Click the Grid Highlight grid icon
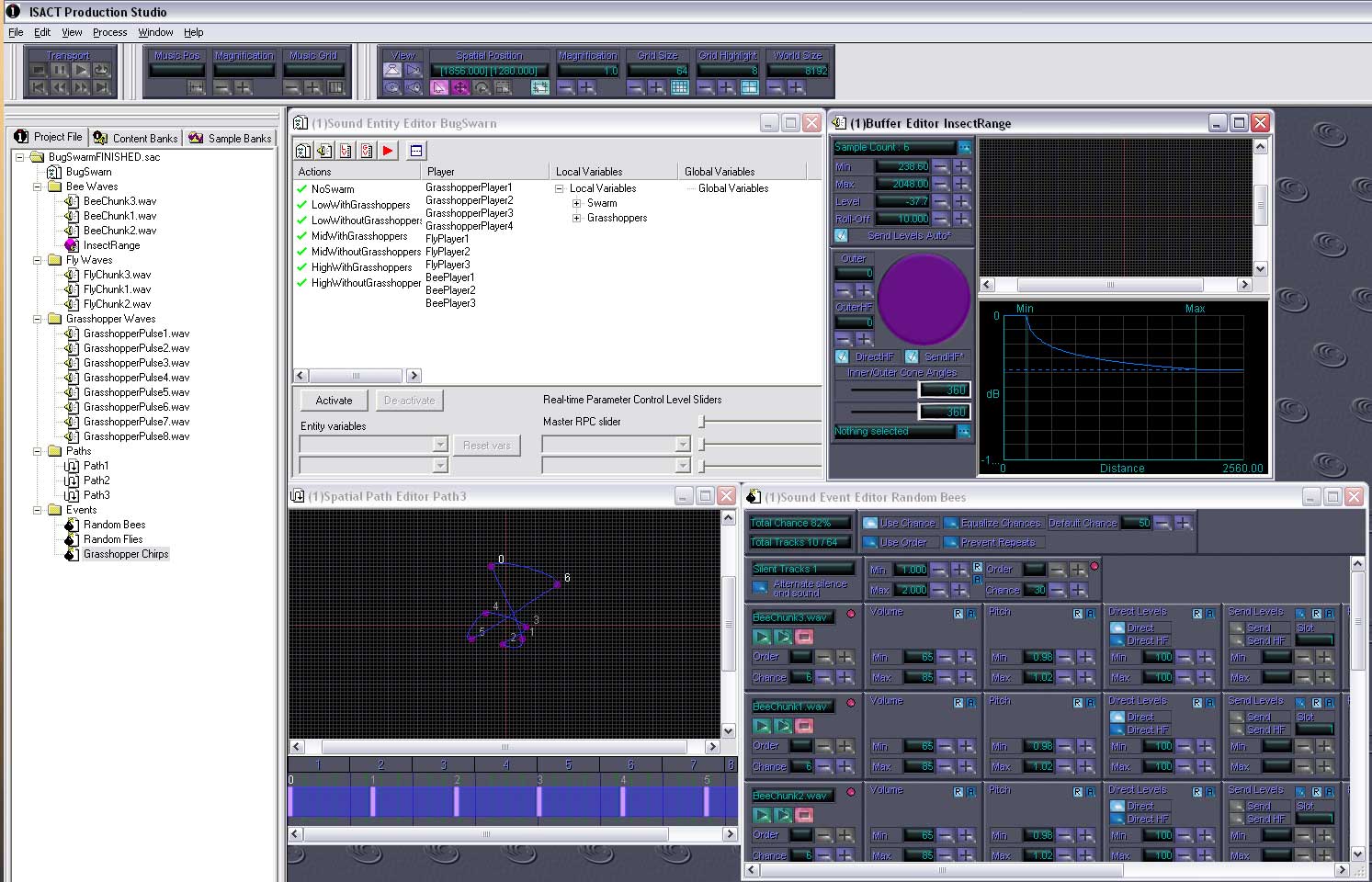 point(750,87)
